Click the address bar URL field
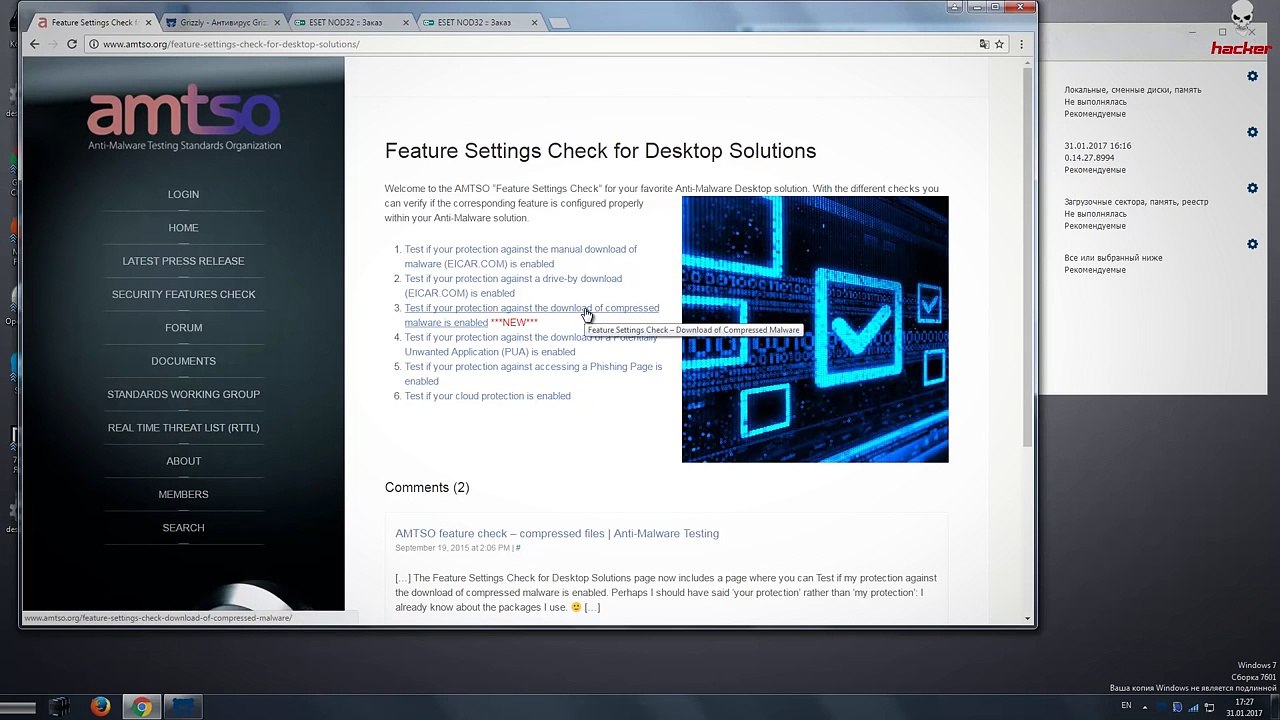This screenshot has height=720, width=1280. click(x=530, y=44)
